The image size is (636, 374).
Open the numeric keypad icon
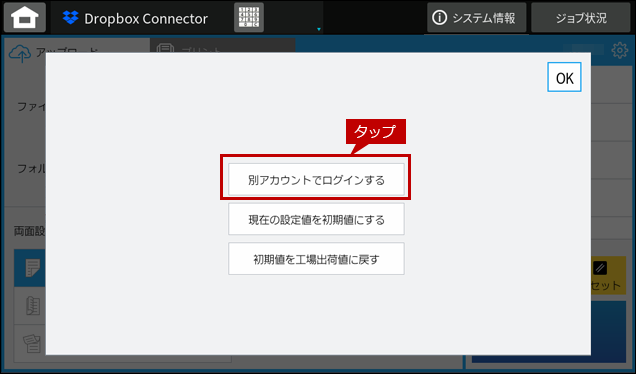[x=249, y=17]
